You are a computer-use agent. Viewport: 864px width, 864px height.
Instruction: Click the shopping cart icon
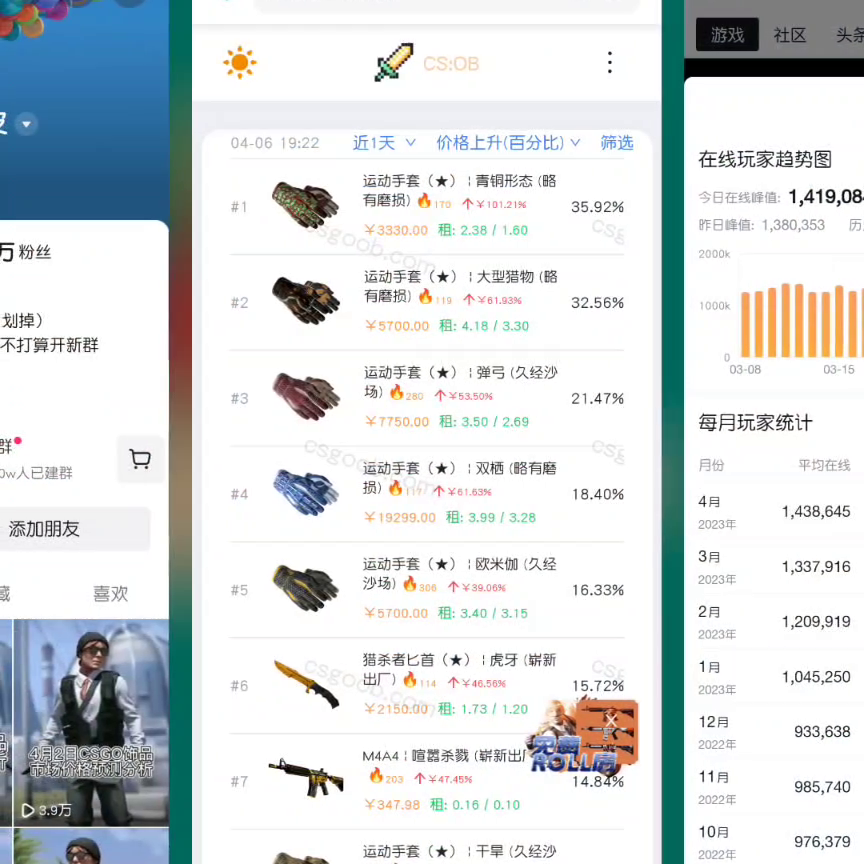pos(140,459)
